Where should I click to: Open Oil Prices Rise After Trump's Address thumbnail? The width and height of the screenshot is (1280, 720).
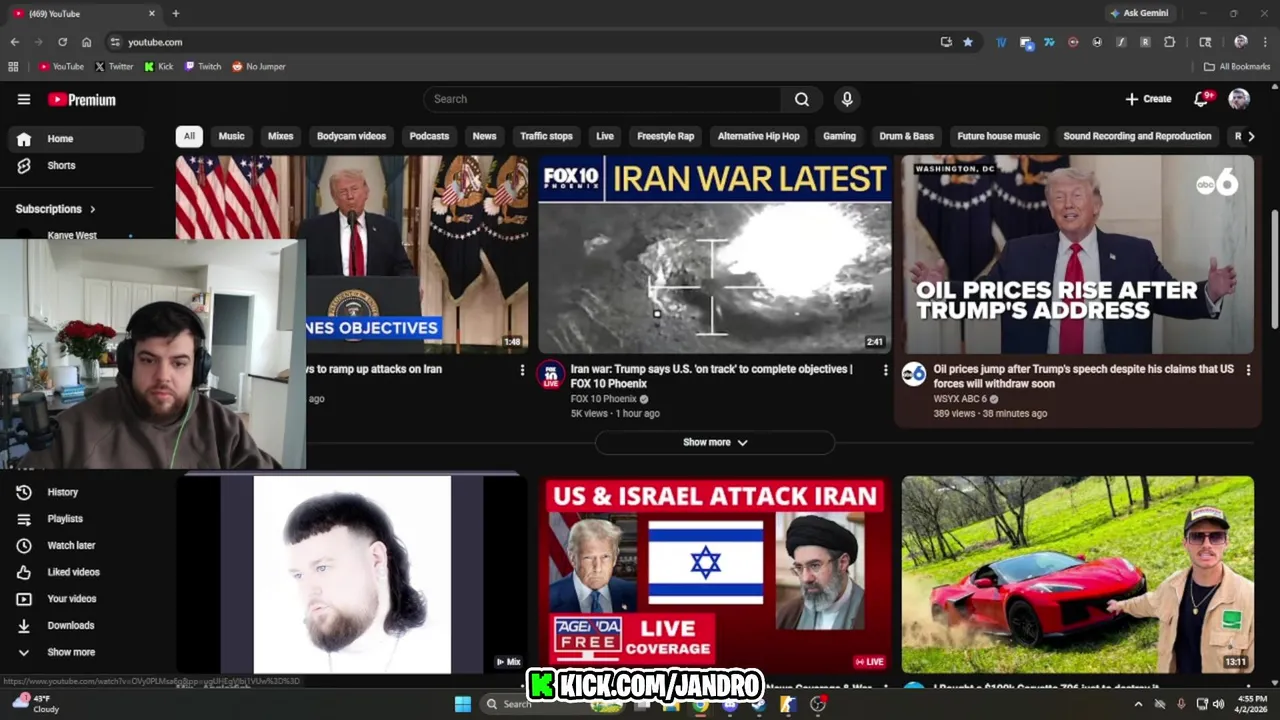[x=1077, y=254]
